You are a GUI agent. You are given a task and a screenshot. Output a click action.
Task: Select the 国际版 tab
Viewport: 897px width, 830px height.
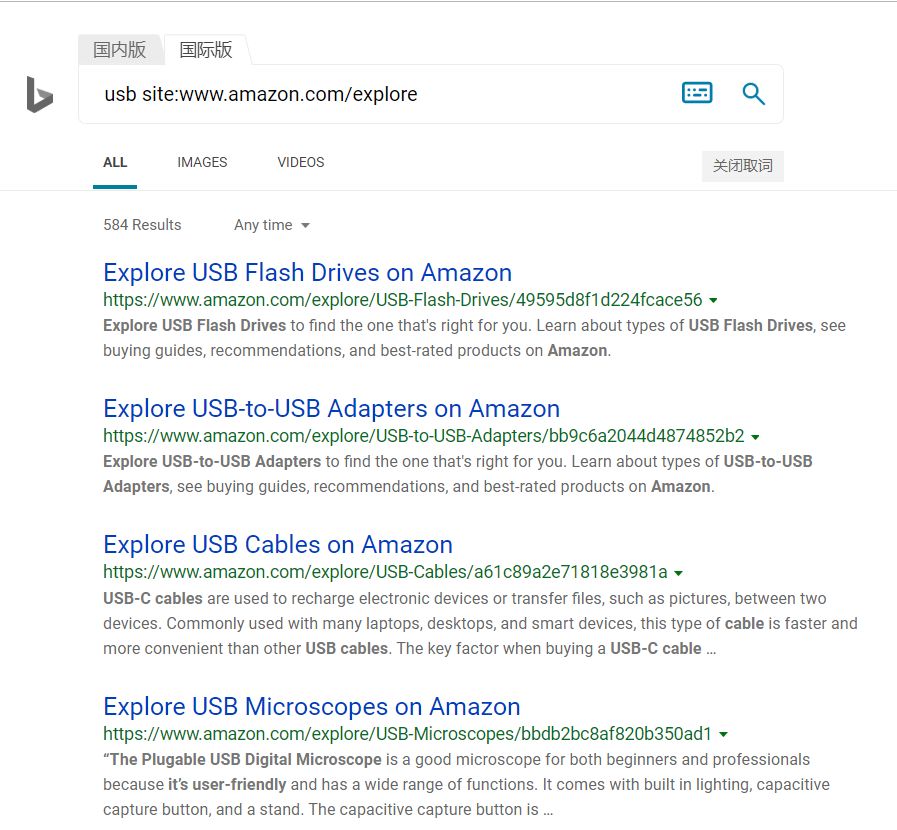coord(205,49)
